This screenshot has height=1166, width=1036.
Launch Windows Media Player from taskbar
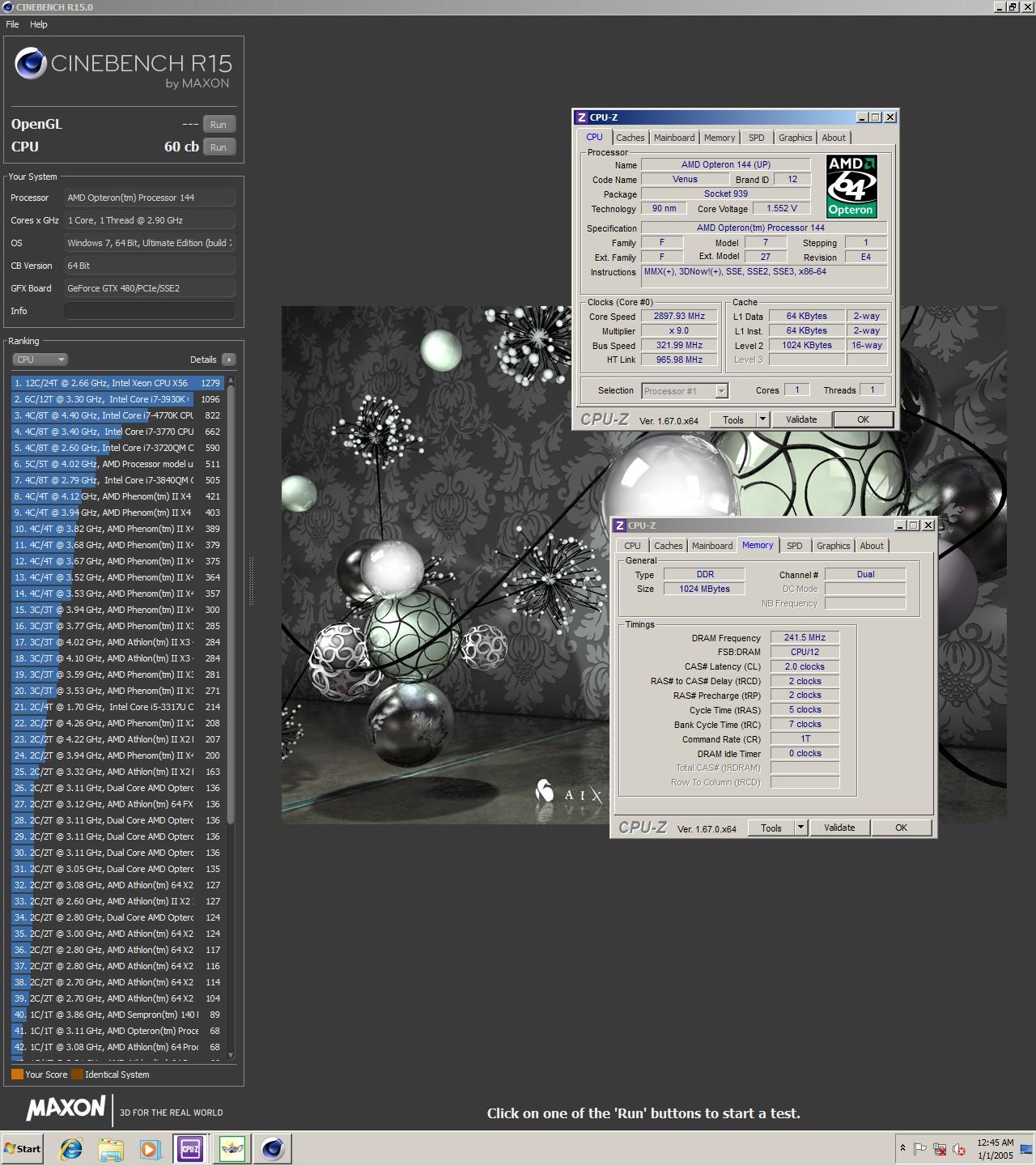(x=150, y=1148)
